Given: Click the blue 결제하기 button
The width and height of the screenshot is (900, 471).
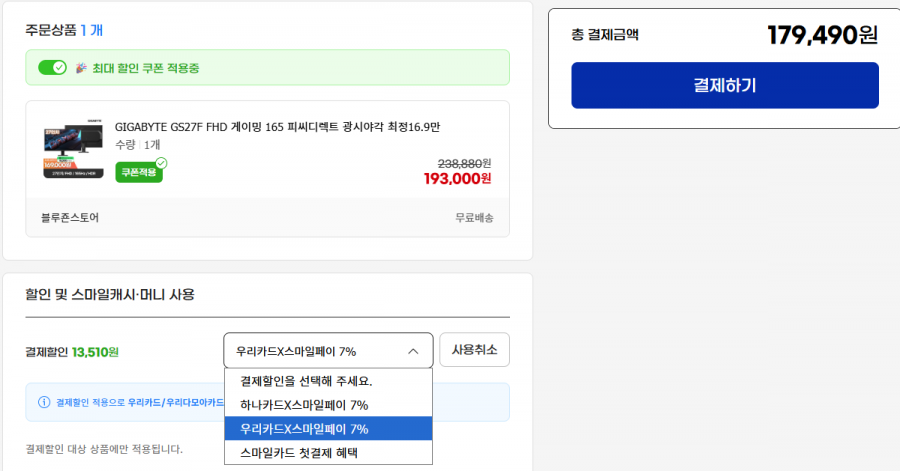Looking at the screenshot, I should (x=725, y=85).
